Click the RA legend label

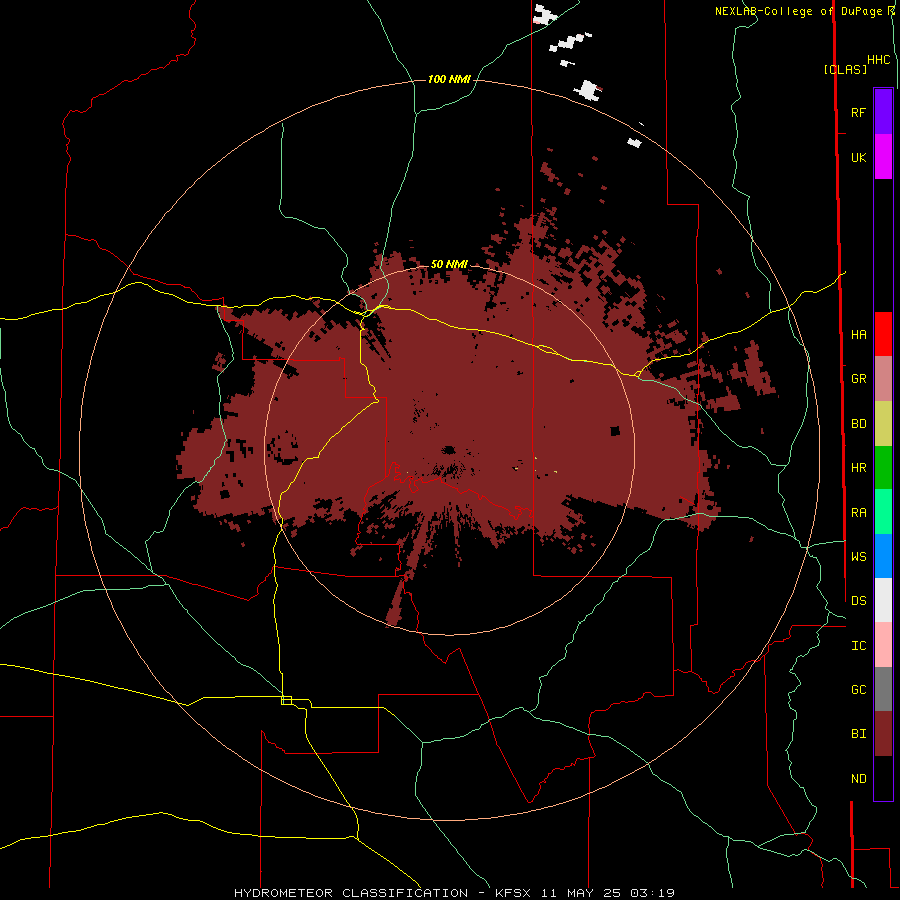coord(859,512)
